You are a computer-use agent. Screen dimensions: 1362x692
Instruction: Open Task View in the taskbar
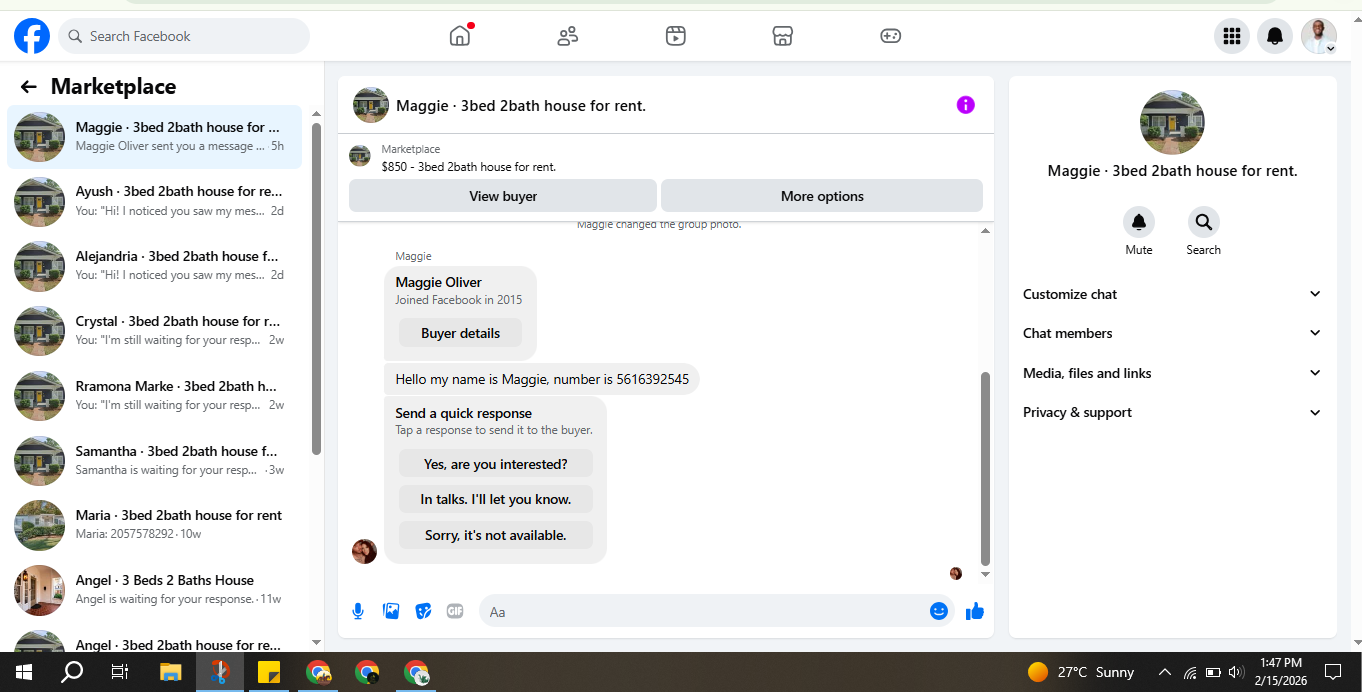coord(120,672)
